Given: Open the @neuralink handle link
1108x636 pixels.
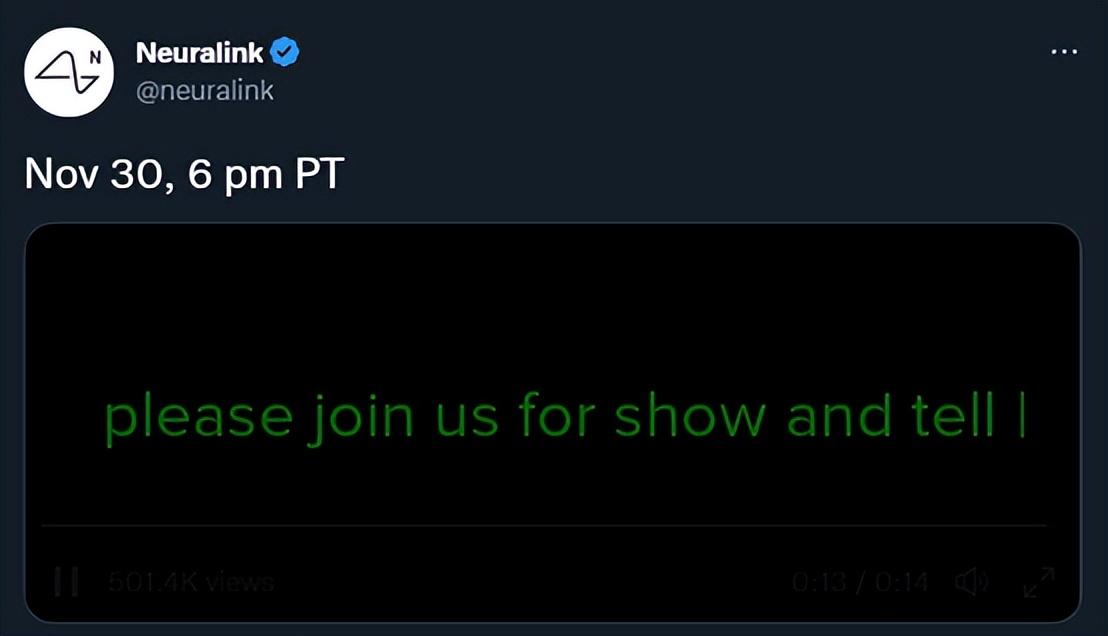Looking at the screenshot, I should click(x=205, y=91).
